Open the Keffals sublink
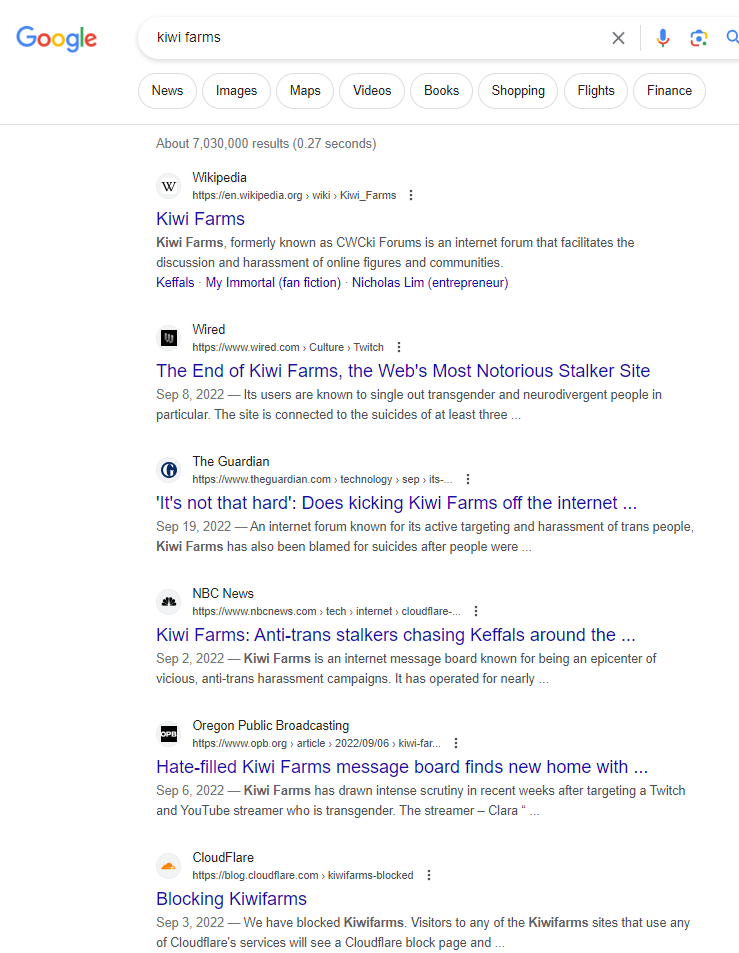739x953 pixels. pos(175,283)
